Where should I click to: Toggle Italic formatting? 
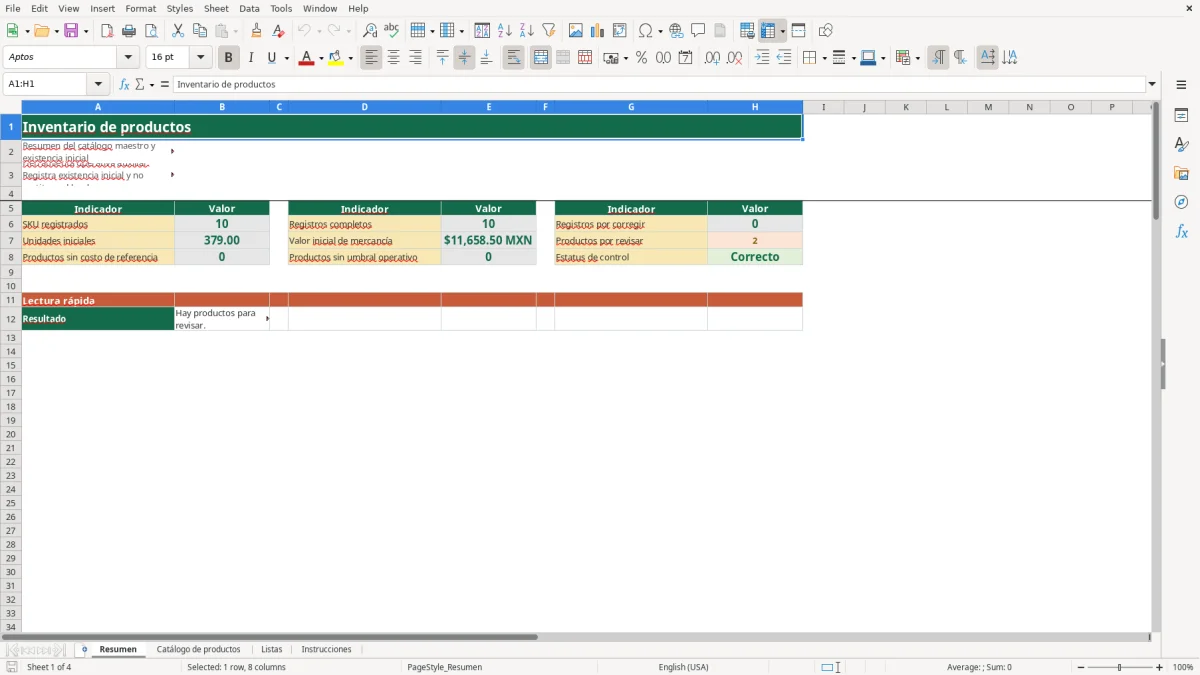pyautogui.click(x=251, y=58)
